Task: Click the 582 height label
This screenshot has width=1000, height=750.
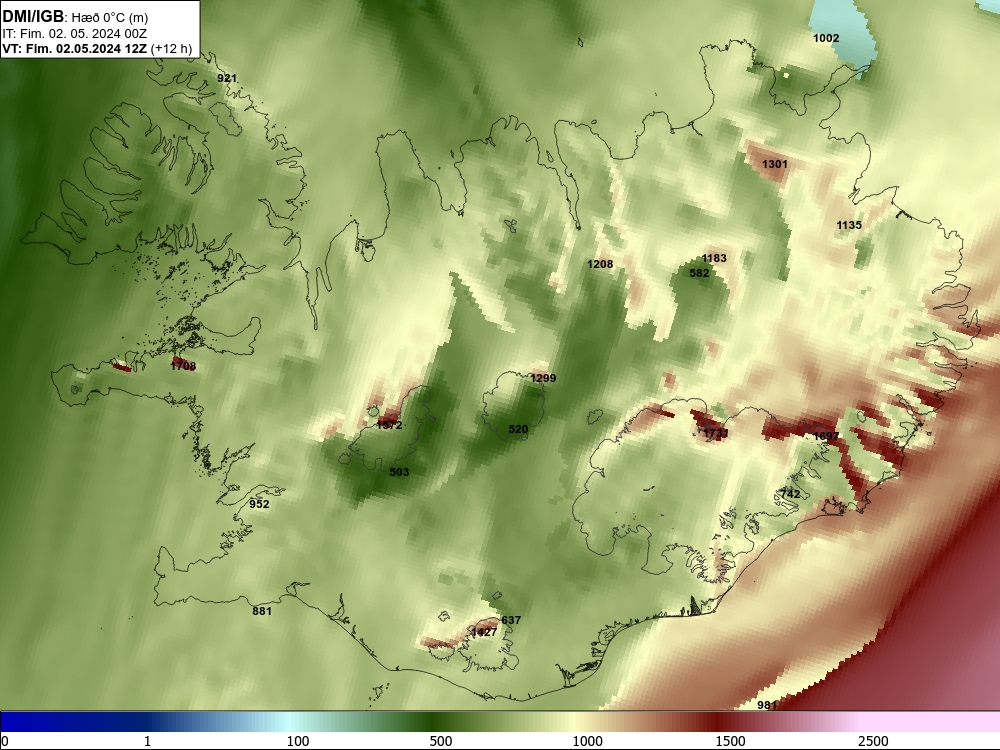Action: click(699, 274)
